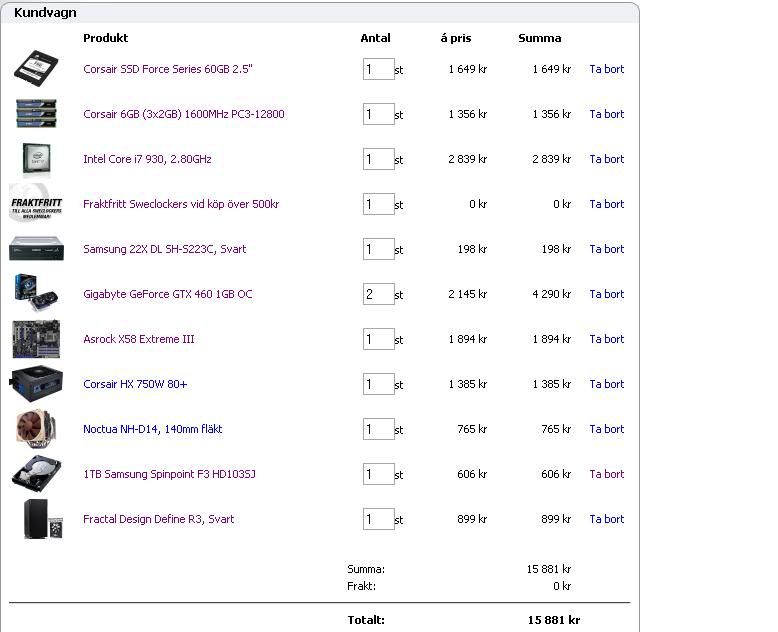Remove Samsung 22X DL drive via Ta bort

coord(606,249)
